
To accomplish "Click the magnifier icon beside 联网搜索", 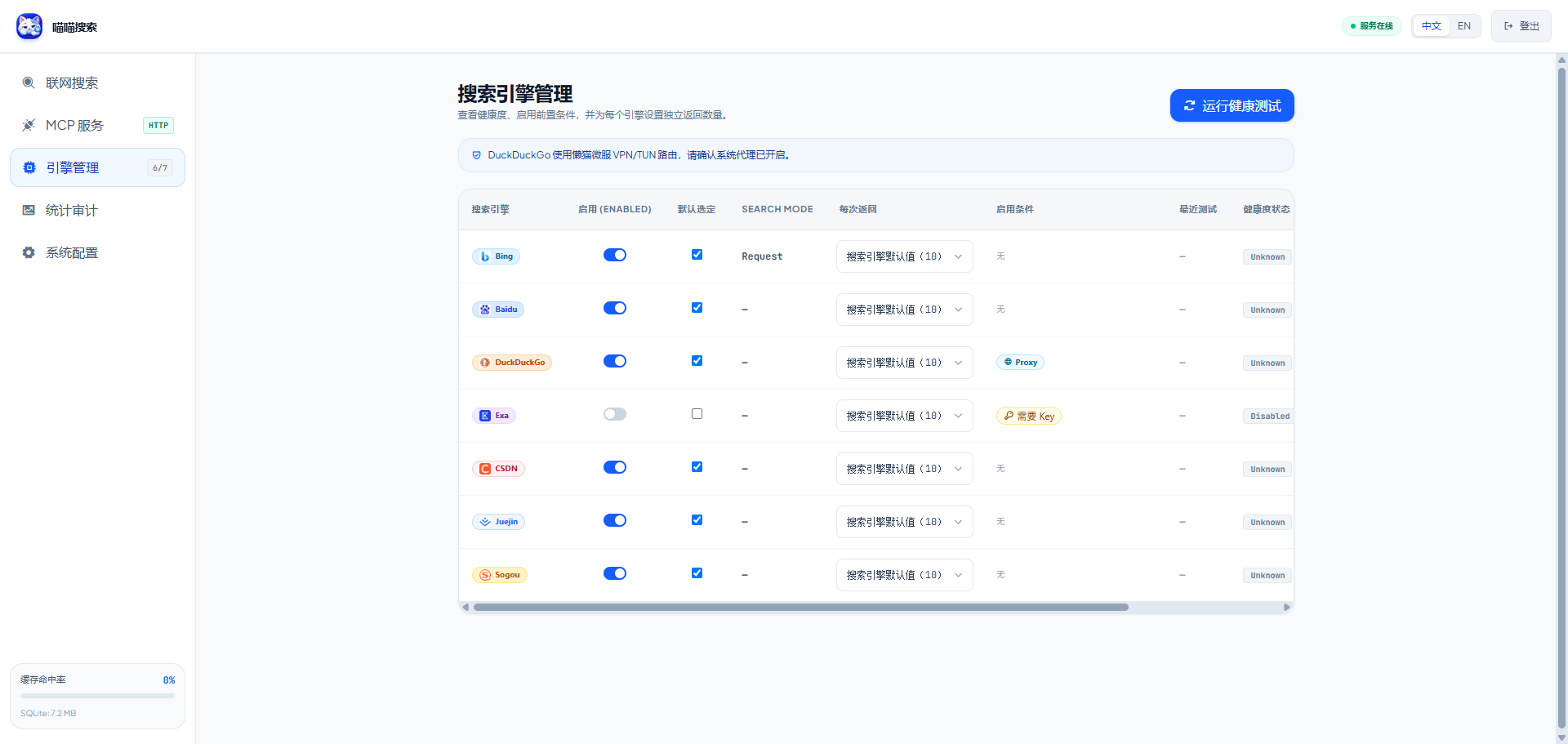I will click(x=29, y=82).
